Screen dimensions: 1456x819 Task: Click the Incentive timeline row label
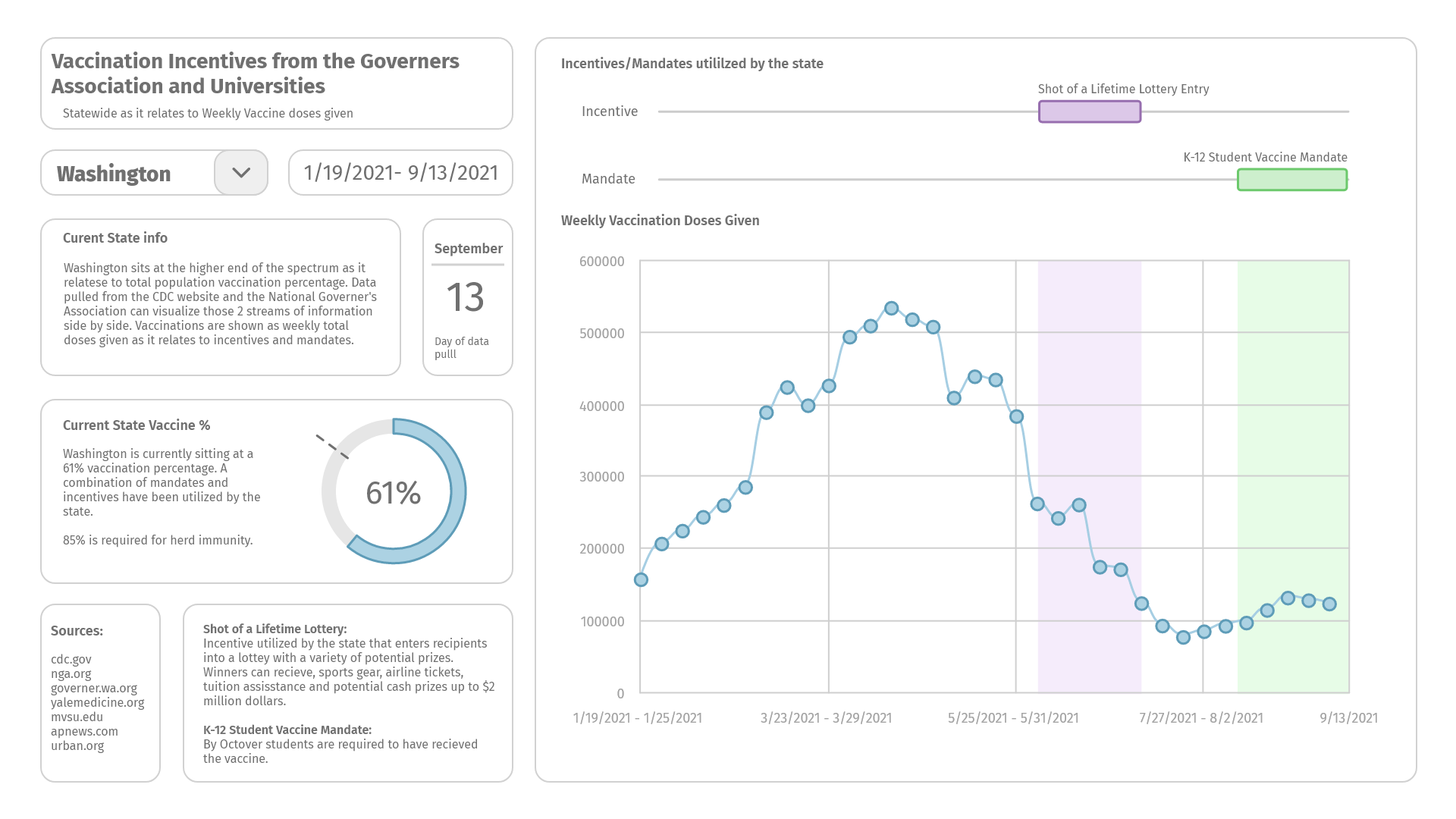pos(610,111)
